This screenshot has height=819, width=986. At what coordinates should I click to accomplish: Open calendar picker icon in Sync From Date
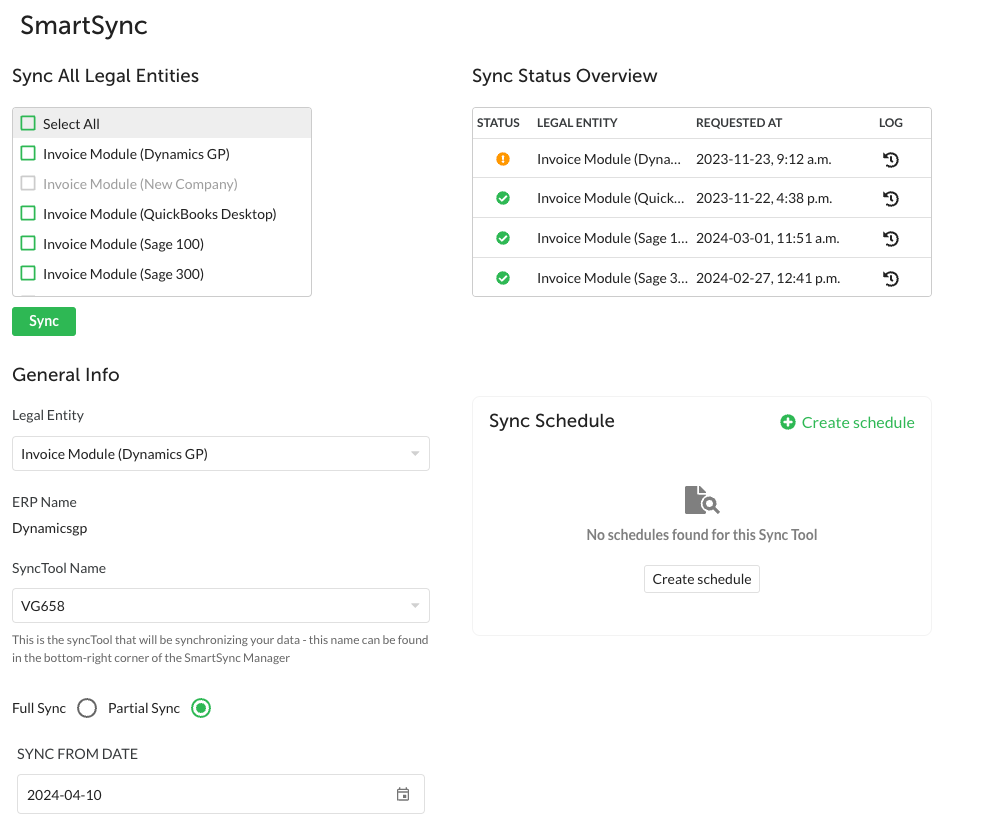403,794
